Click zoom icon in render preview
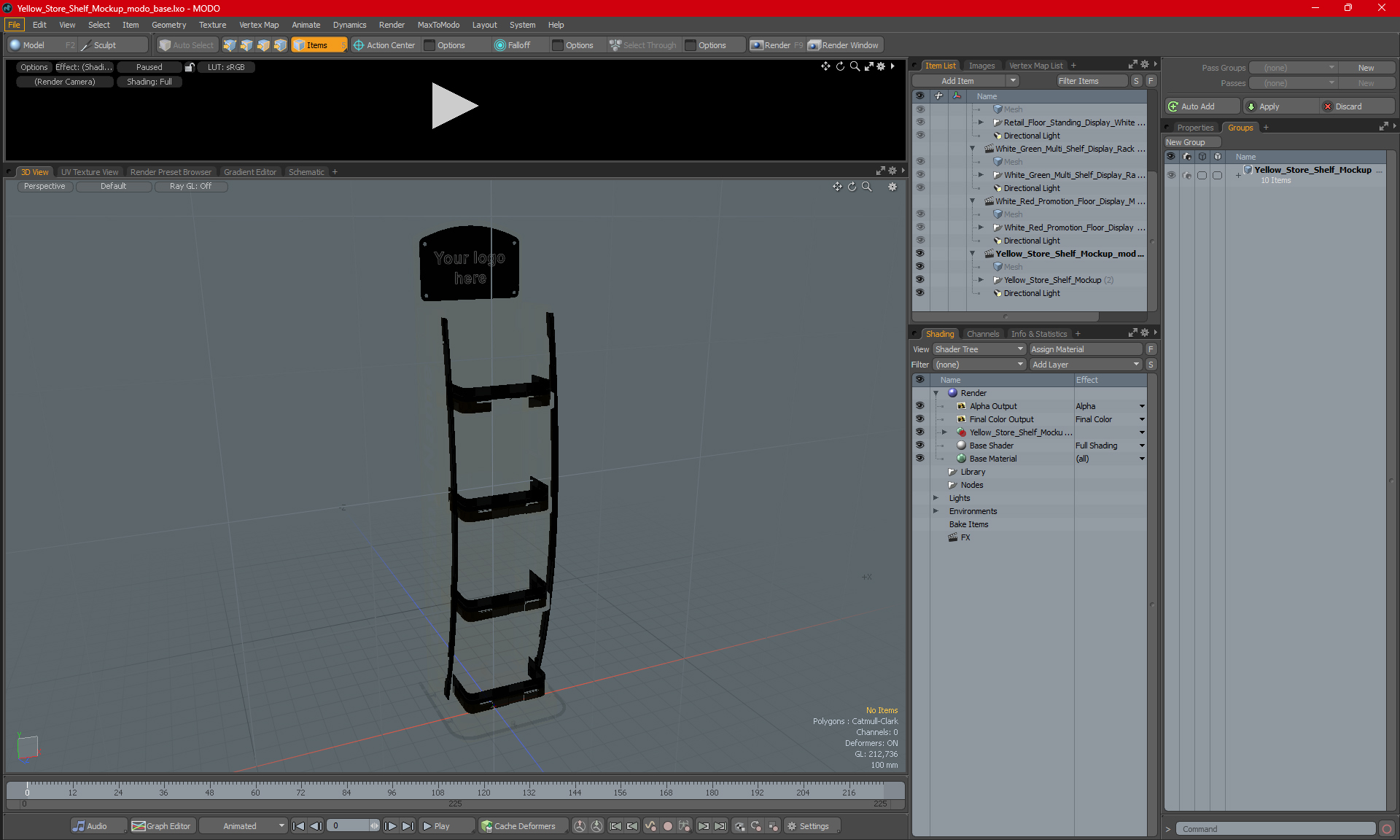The image size is (1400, 840). click(855, 66)
